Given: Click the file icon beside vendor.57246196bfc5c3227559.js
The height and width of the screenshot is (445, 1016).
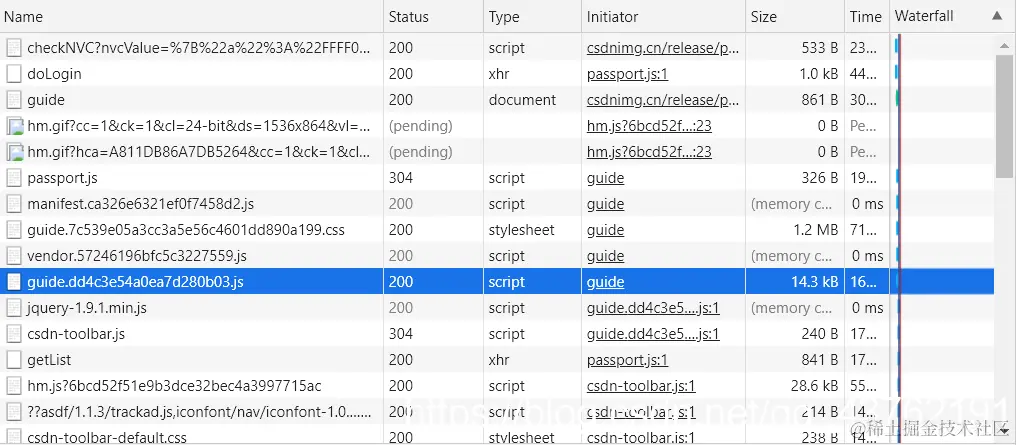Looking at the screenshot, I should [14, 255].
